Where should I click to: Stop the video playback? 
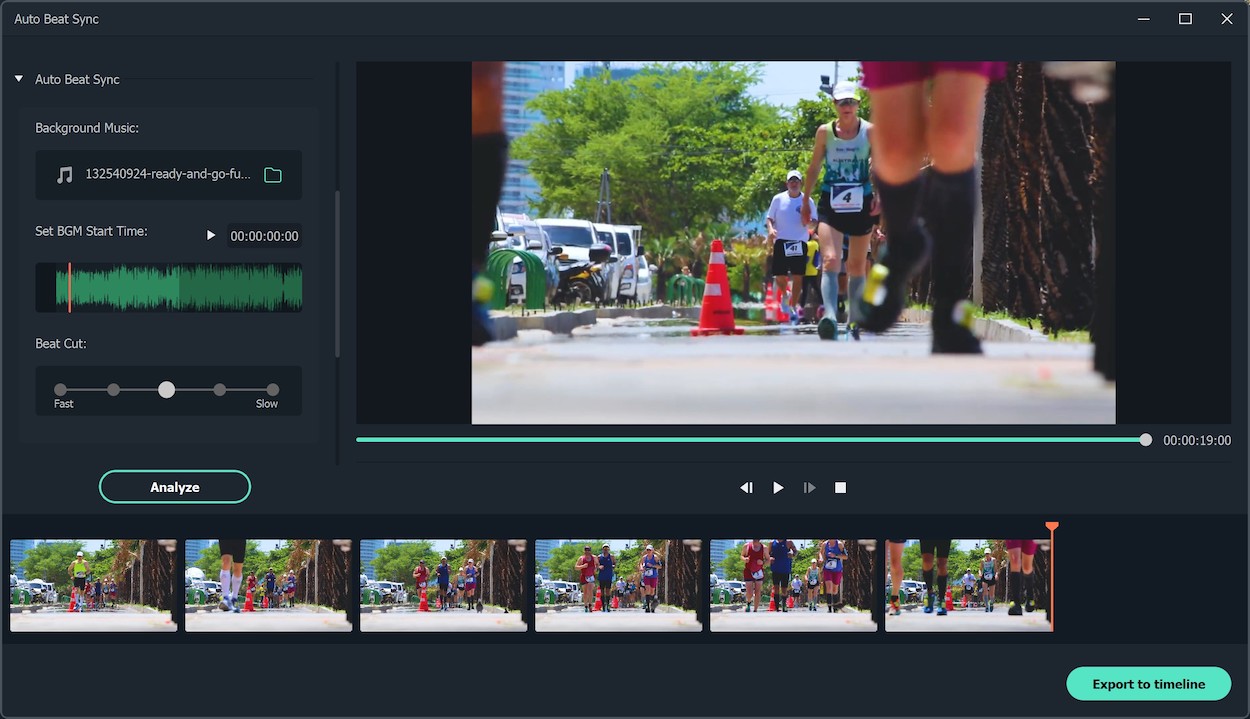(x=841, y=488)
